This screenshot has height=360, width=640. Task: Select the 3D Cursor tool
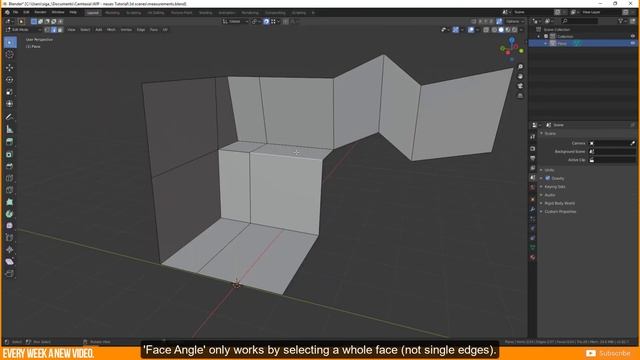point(10,55)
